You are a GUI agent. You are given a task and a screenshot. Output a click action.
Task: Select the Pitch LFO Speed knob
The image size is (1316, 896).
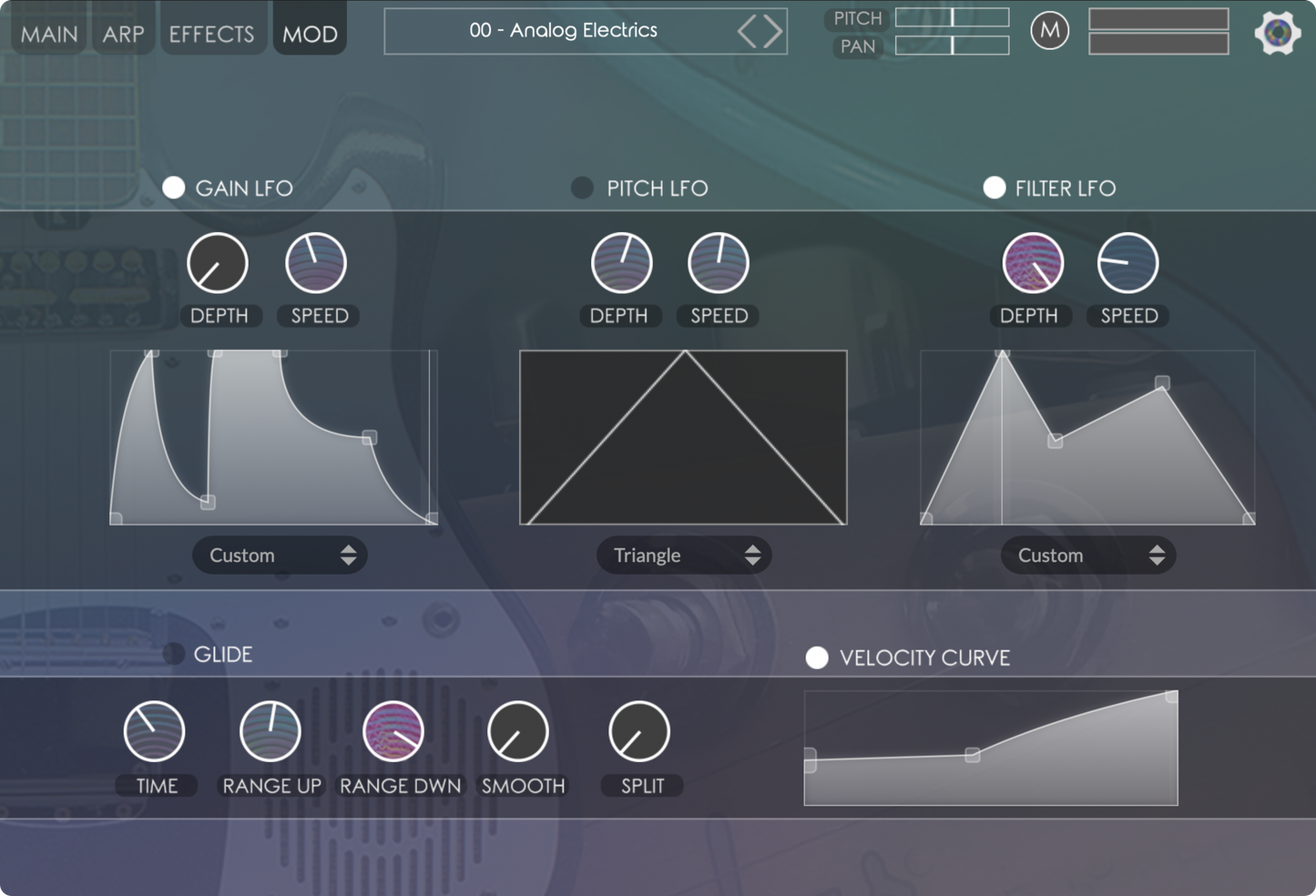[x=718, y=266]
